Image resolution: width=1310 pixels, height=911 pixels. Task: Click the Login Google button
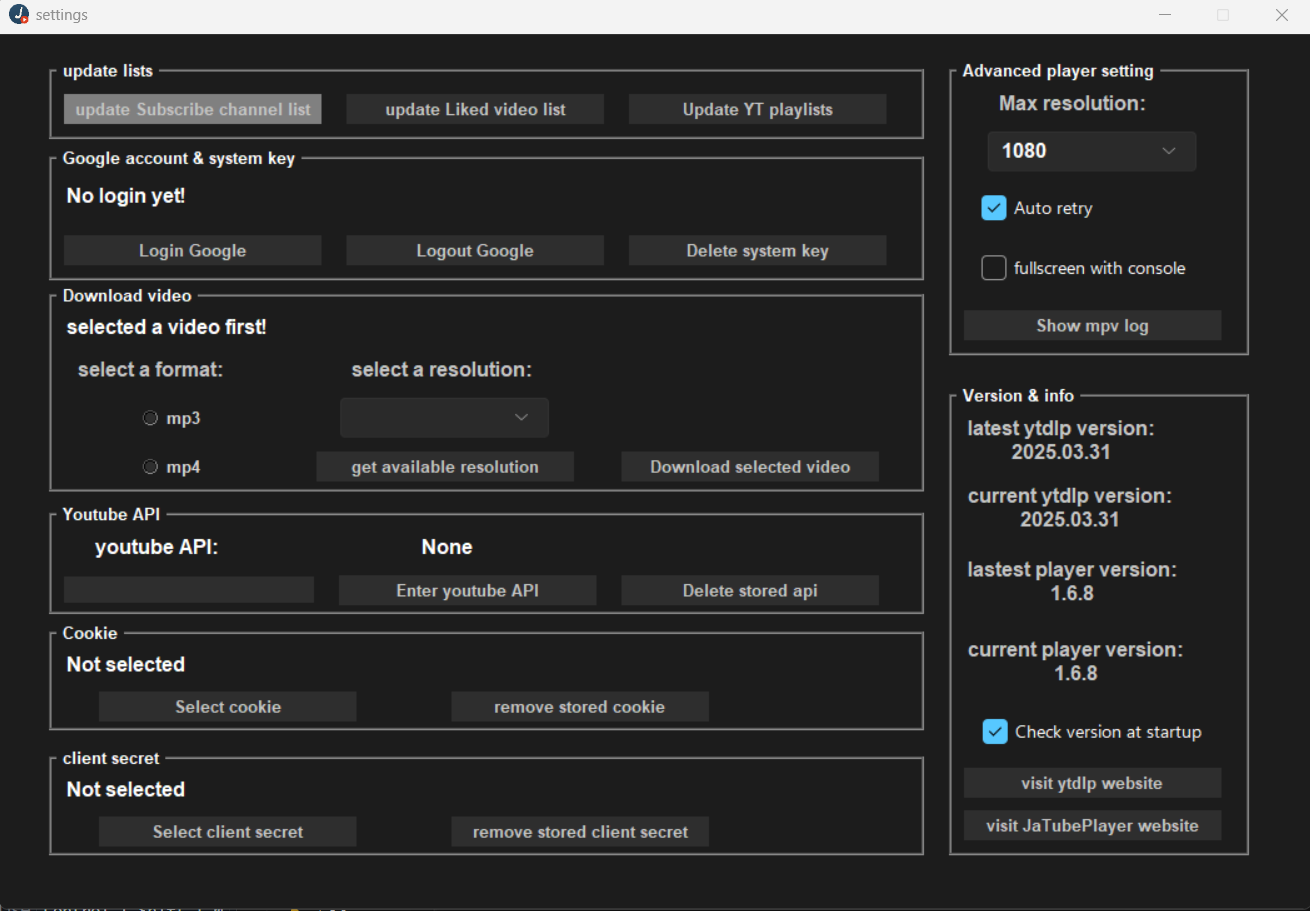point(193,250)
